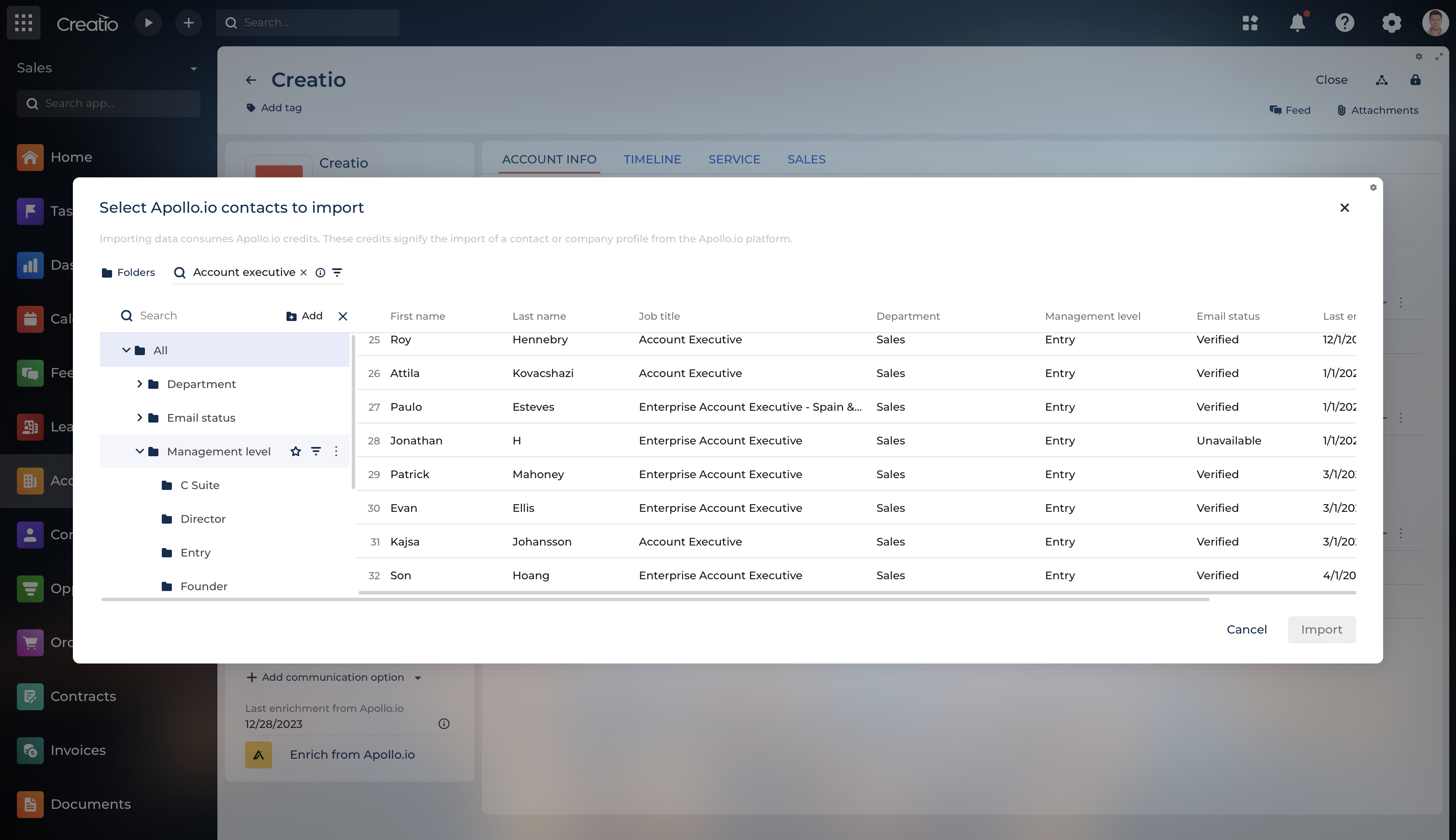1456x840 pixels.
Task: Open the Service tab
Action: point(734,159)
